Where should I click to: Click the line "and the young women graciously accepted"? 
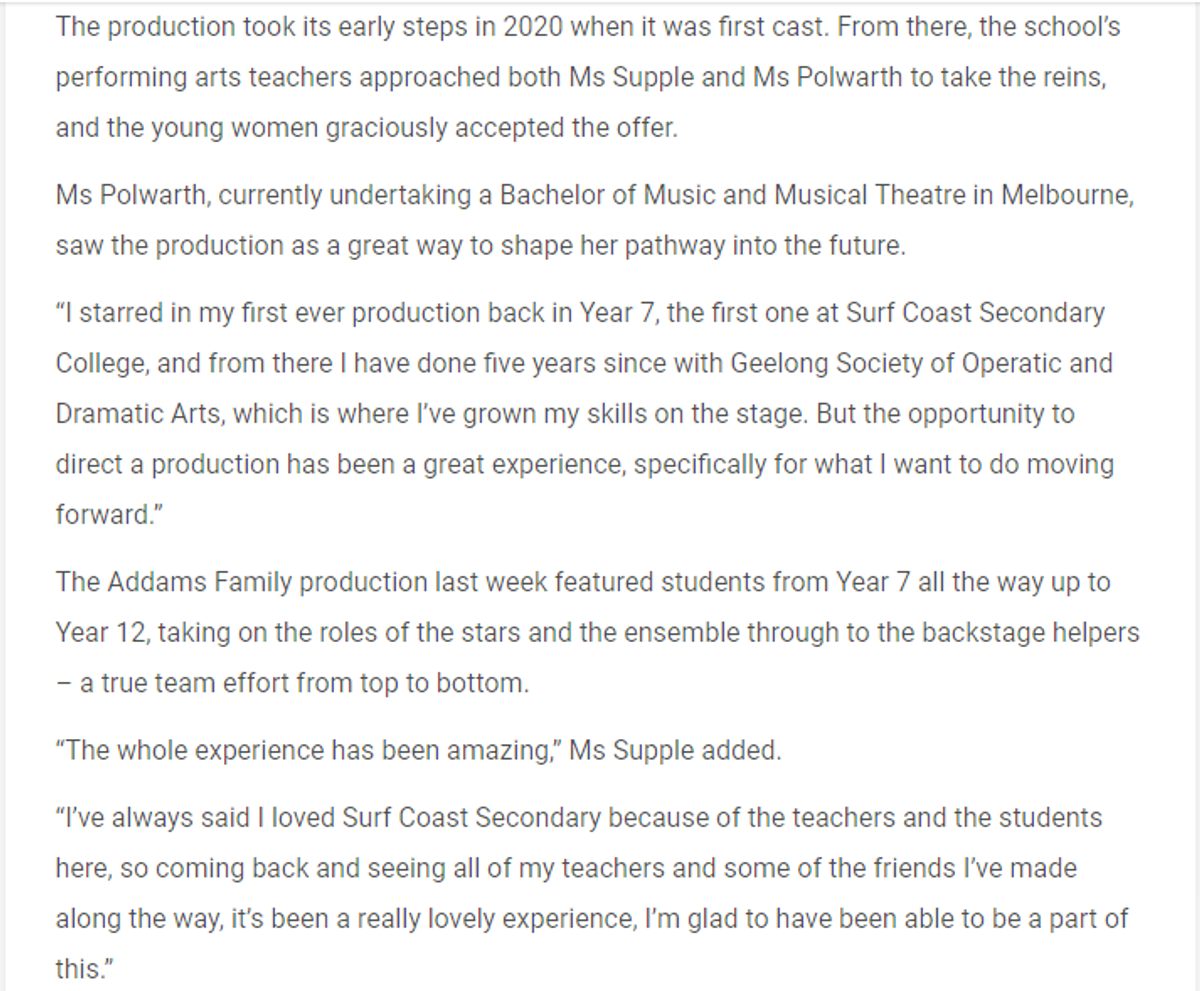tap(367, 130)
